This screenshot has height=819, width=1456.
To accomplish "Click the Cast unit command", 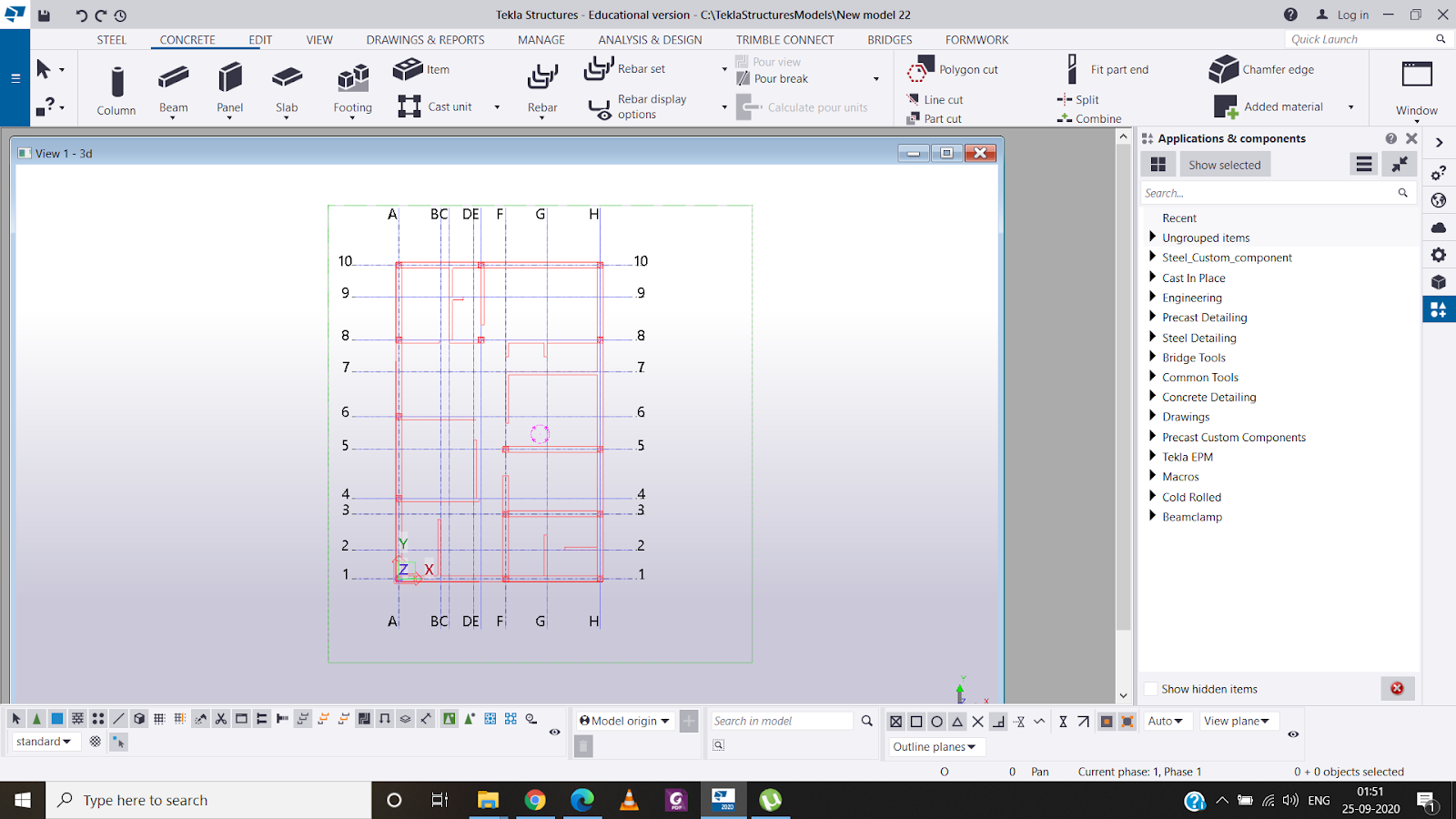I will [436, 106].
